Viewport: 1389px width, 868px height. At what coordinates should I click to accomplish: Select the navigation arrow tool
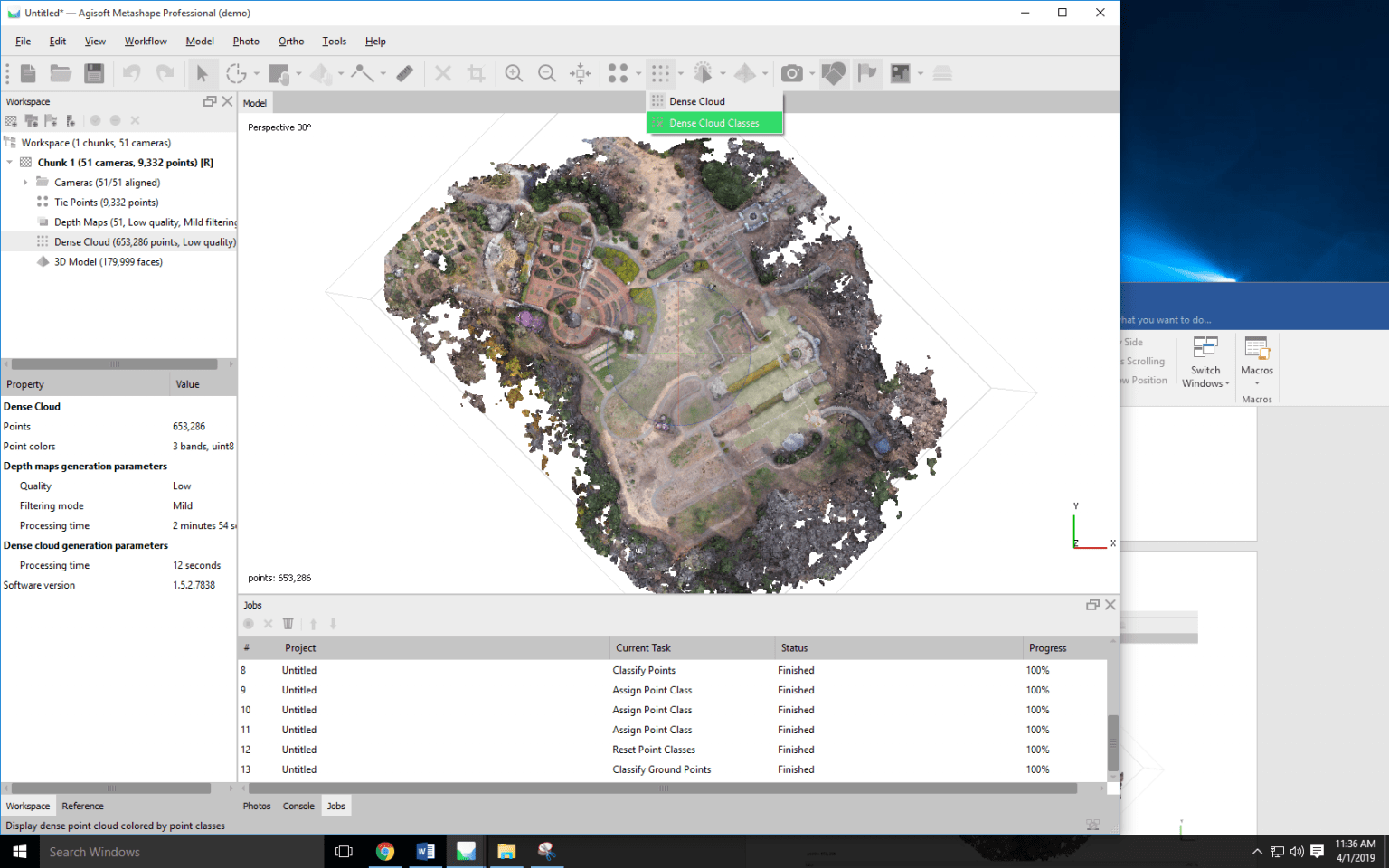(203, 73)
